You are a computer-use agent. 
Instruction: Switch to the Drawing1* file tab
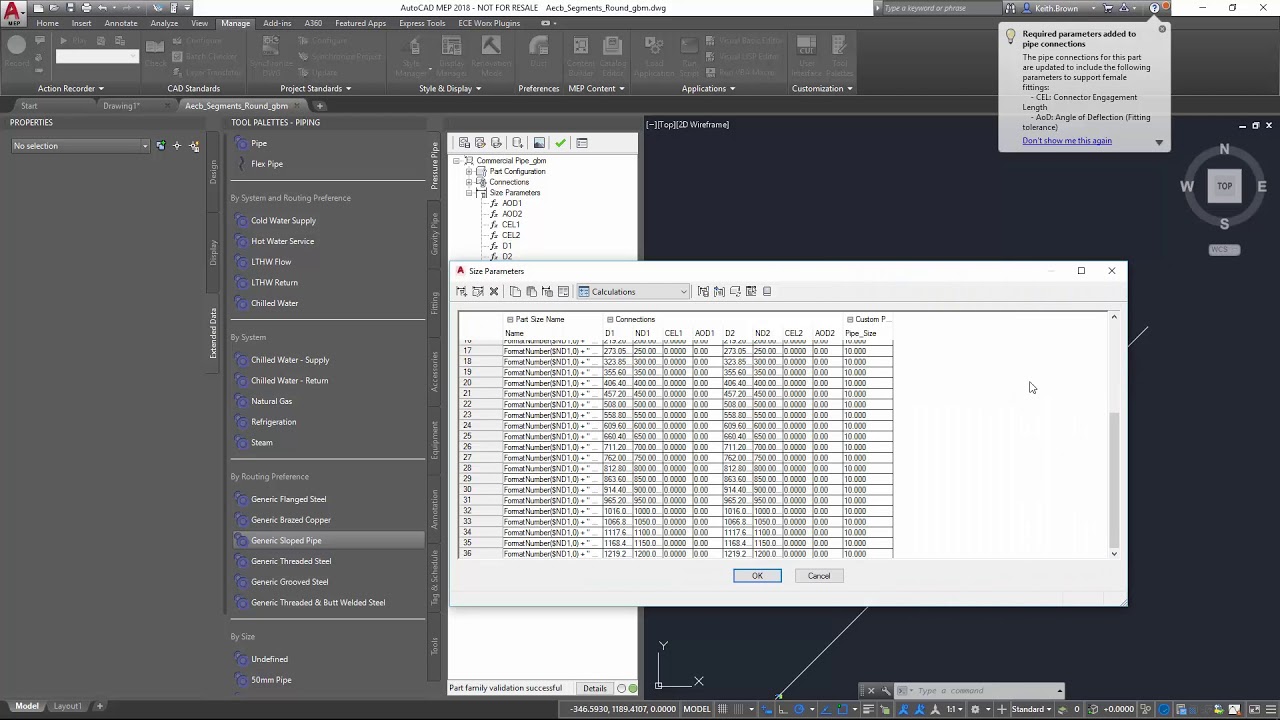[x=122, y=106]
